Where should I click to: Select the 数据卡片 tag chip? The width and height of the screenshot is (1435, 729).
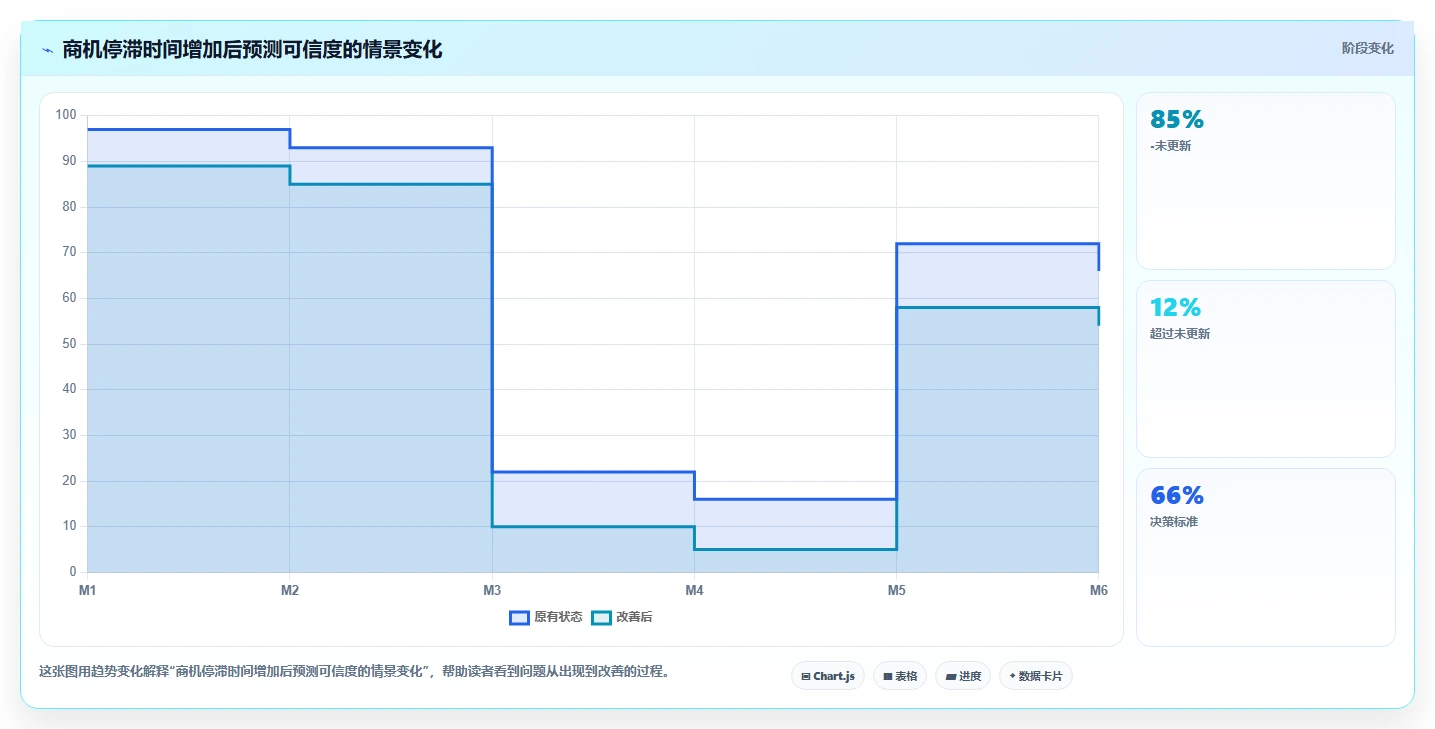(x=1036, y=676)
